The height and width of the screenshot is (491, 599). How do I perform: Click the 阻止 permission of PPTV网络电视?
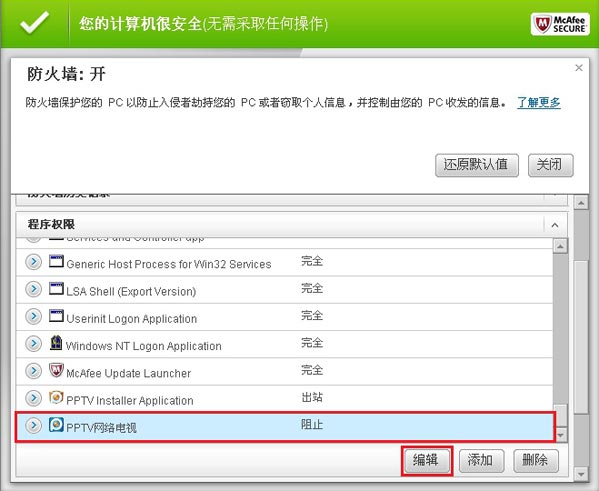click(x=312, y=425)
